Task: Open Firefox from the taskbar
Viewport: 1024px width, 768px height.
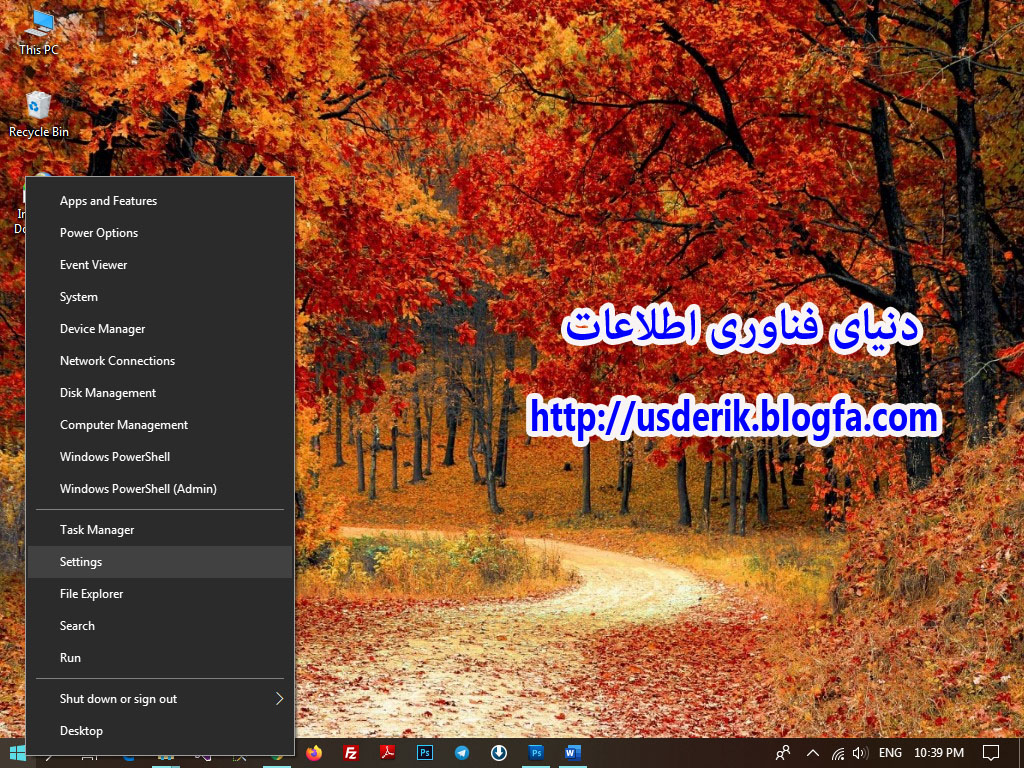Action: click(315, 753)
